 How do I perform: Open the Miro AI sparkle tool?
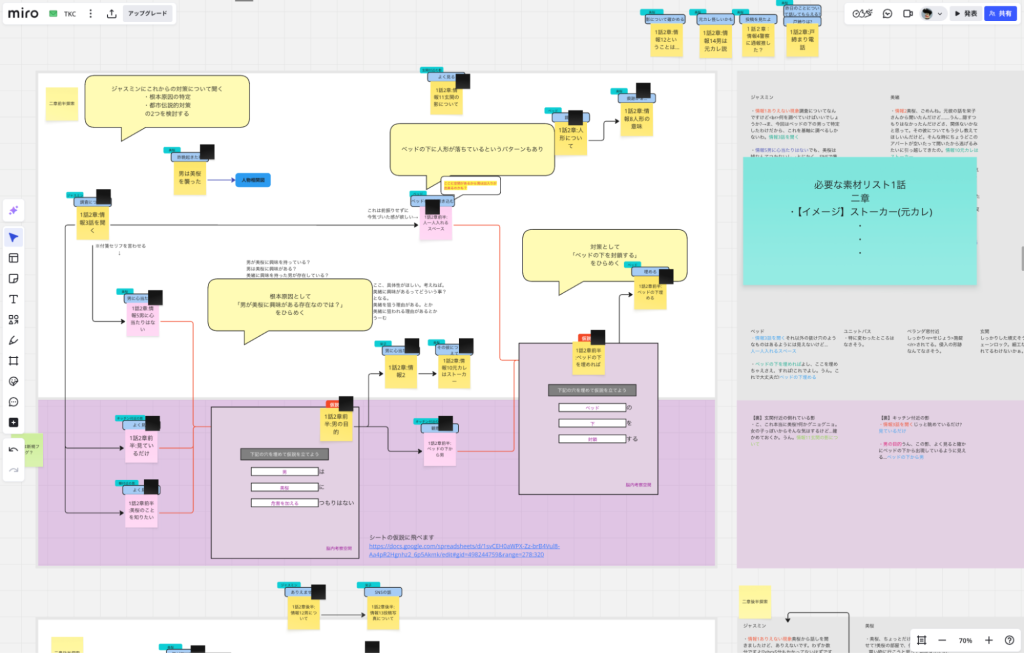pyautogui.click(x=14, y=208)
